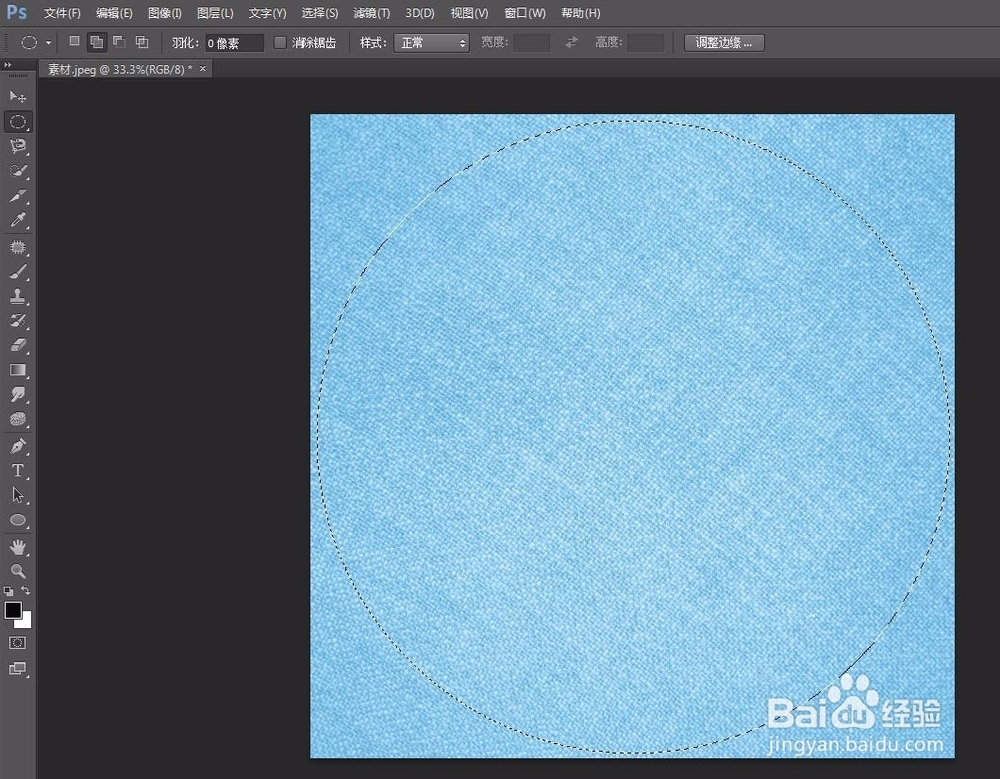The width and height of the screenshot is (1000, 779).
Task: Click the 高度 height input field
Action: point(645,43)
